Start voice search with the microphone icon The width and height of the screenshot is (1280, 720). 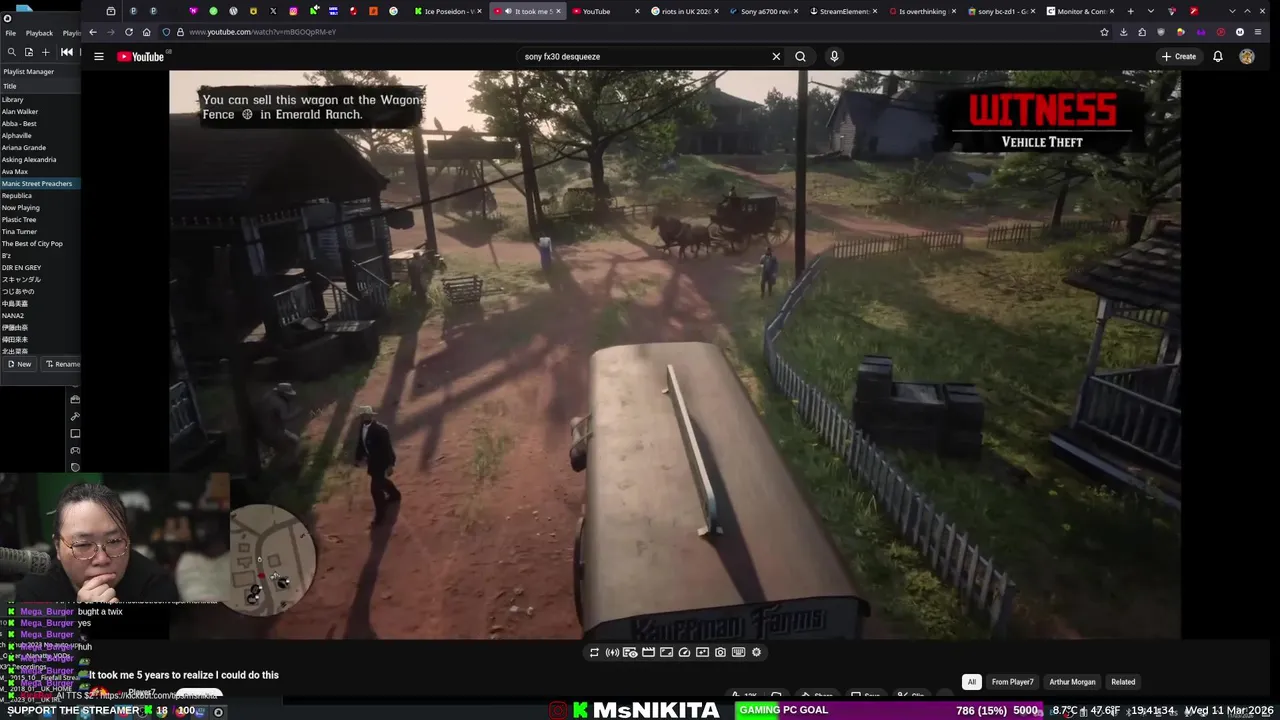tap(834, 56)
